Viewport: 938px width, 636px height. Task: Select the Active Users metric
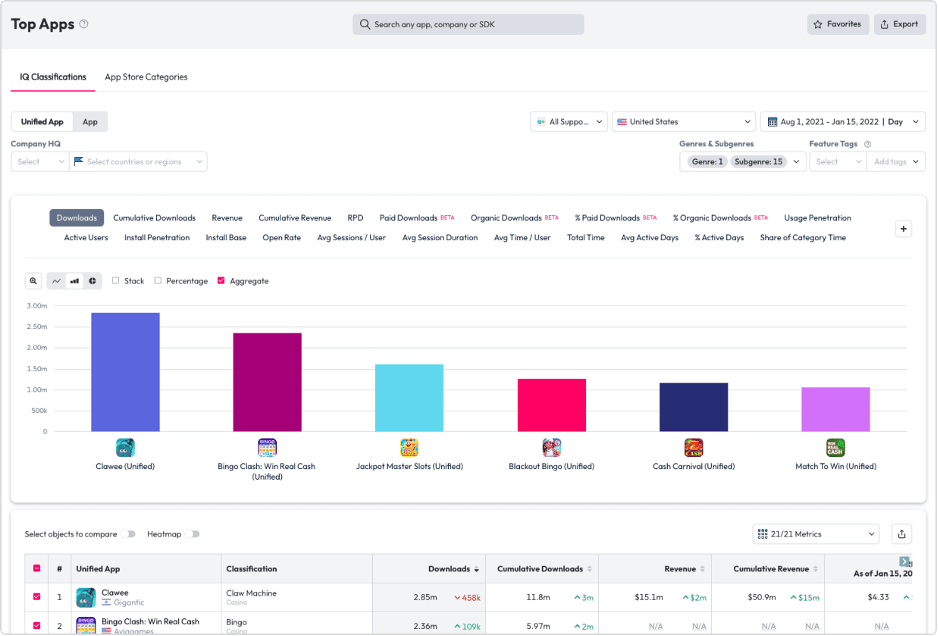[86, 238]
